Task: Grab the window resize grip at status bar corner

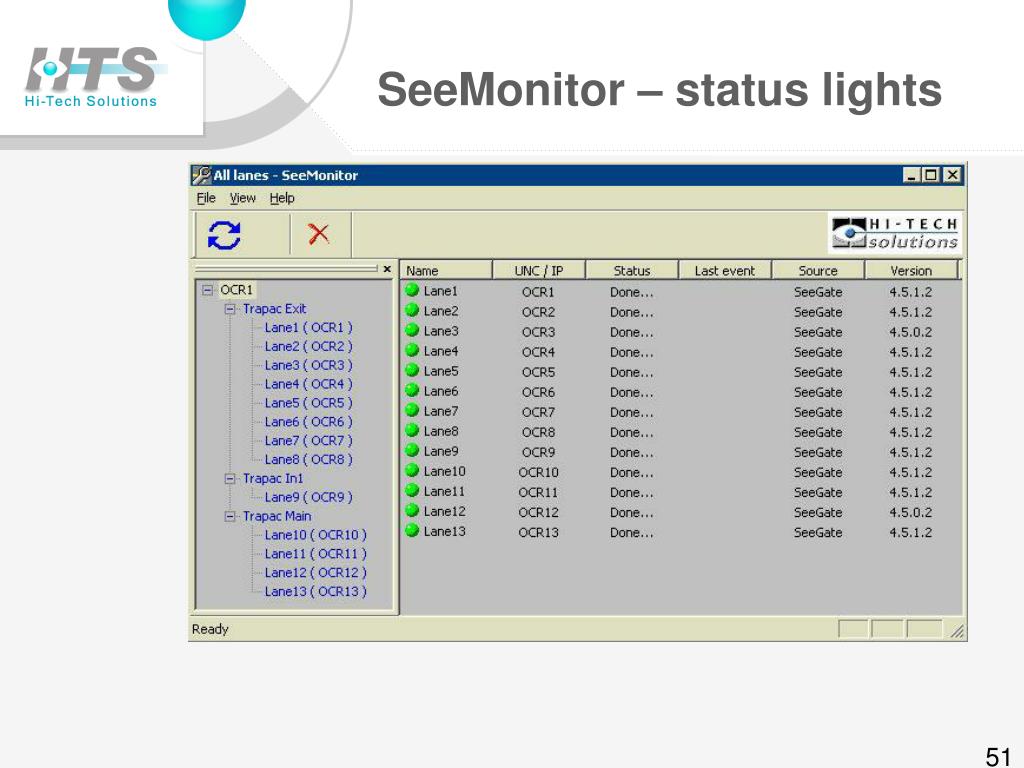Action: [x=957, y=631]
